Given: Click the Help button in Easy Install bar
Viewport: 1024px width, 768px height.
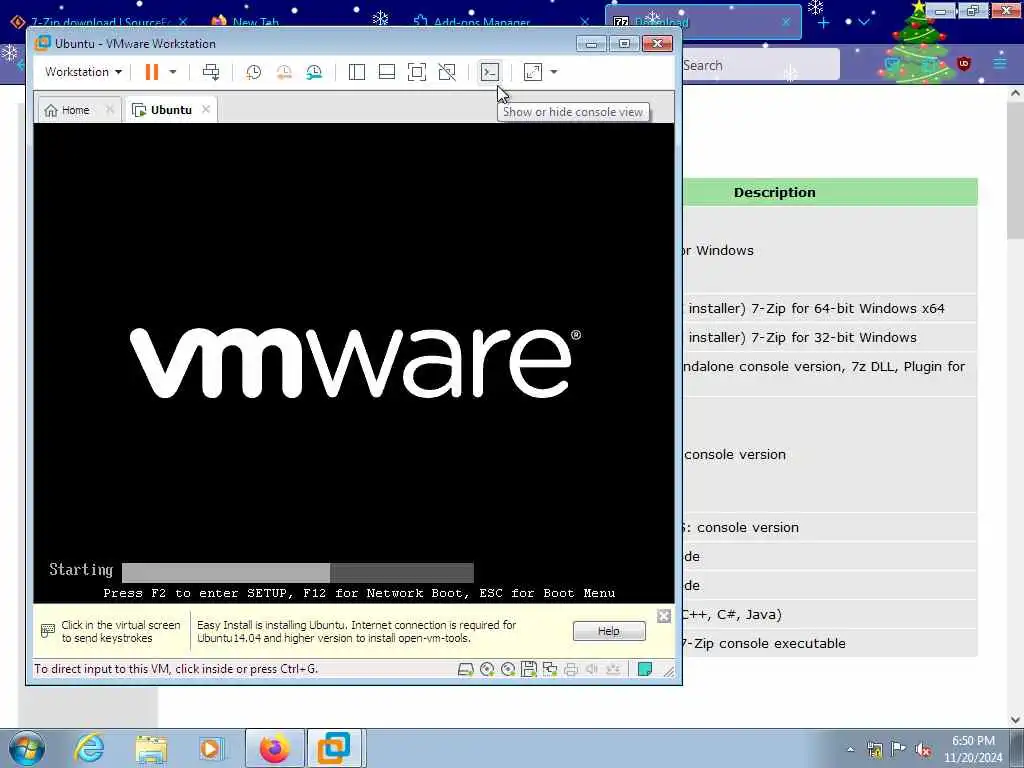Looking at the screenshot, I should point(609,631).
